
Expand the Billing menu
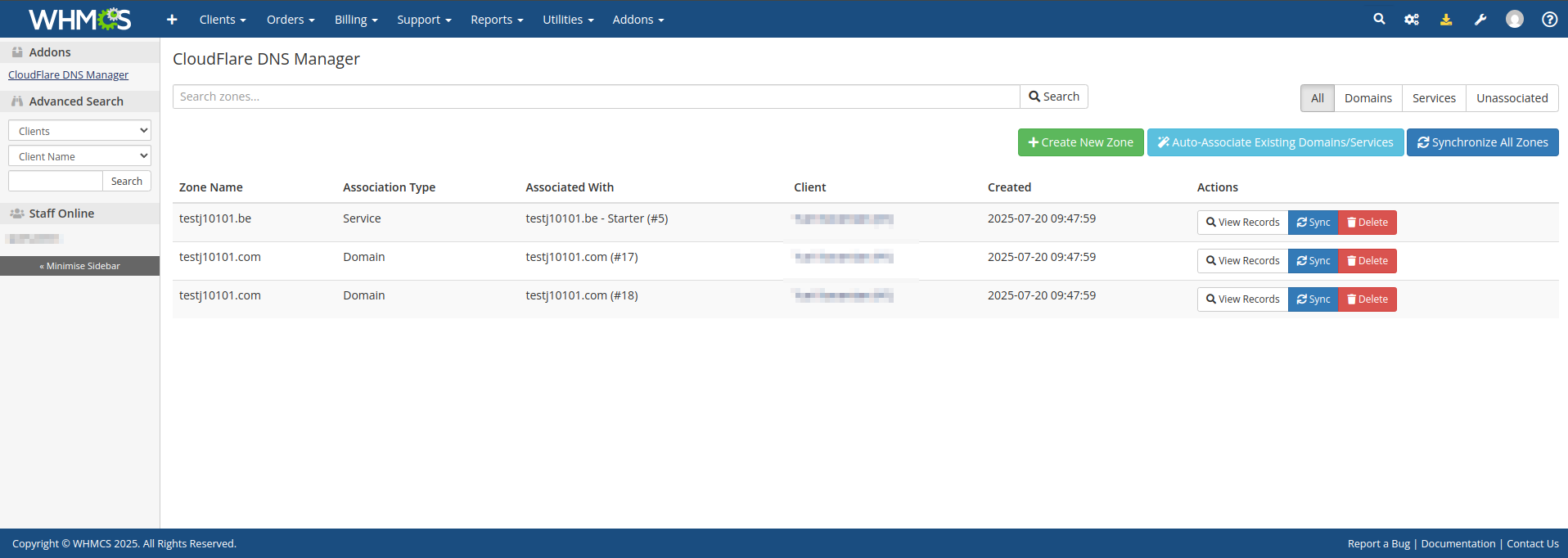click(x=356, y=20)
